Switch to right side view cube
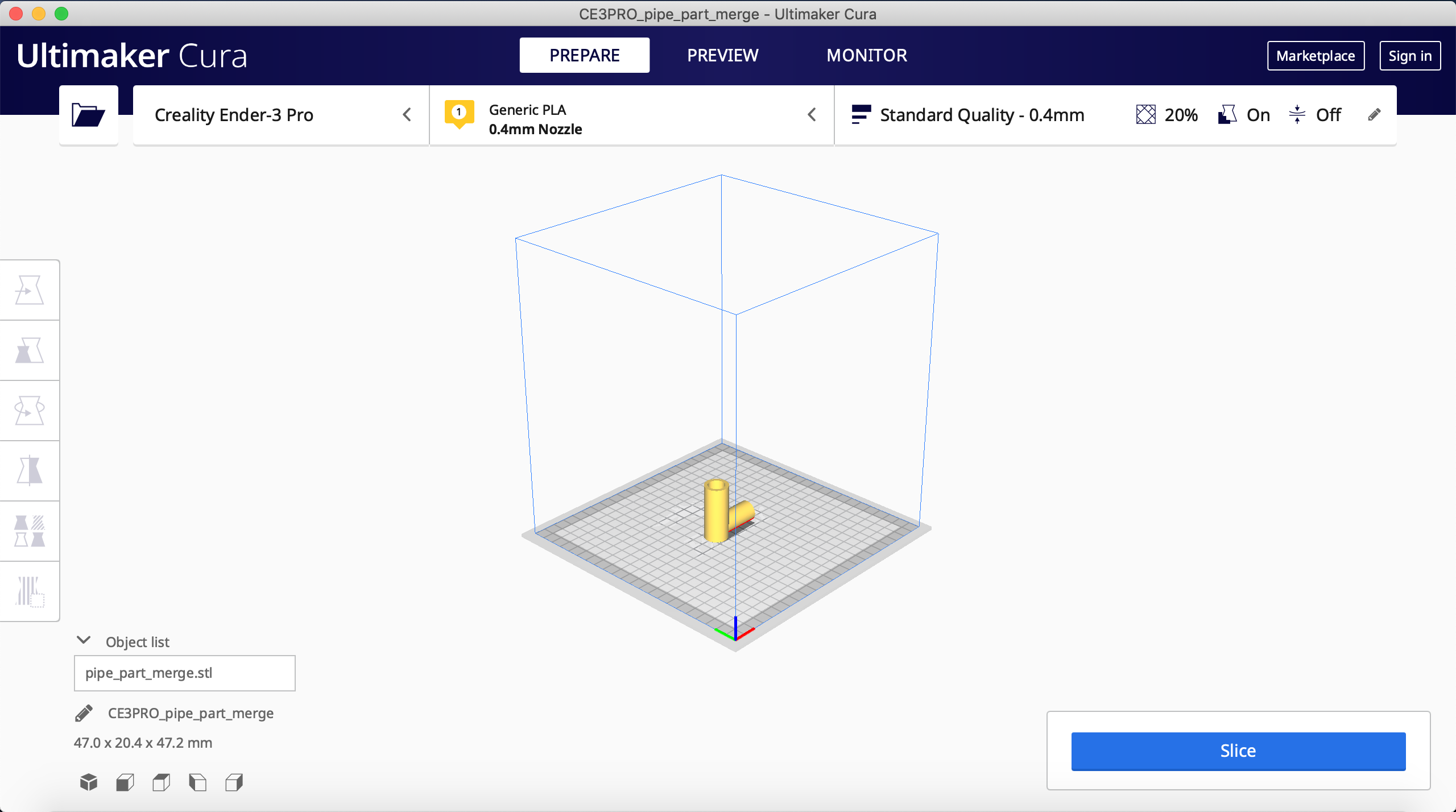The width and height of the screenshot is (1456, 812). [x=234, y=782]
